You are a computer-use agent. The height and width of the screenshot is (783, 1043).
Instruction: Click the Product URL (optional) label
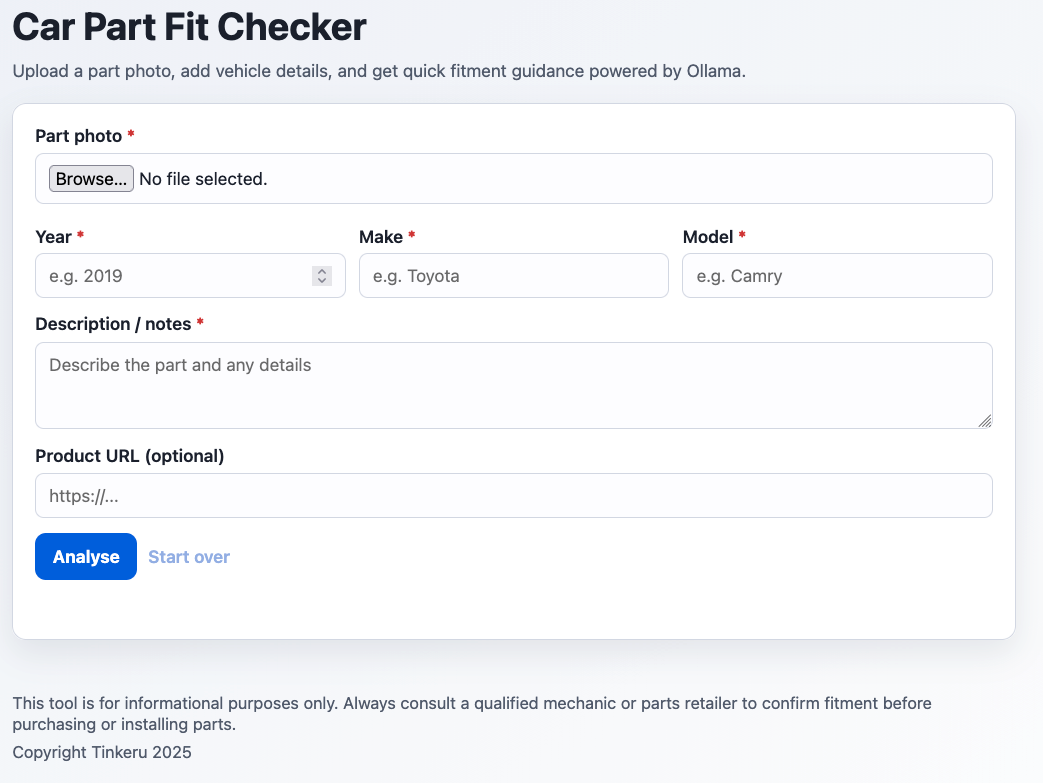click(129, 455)
